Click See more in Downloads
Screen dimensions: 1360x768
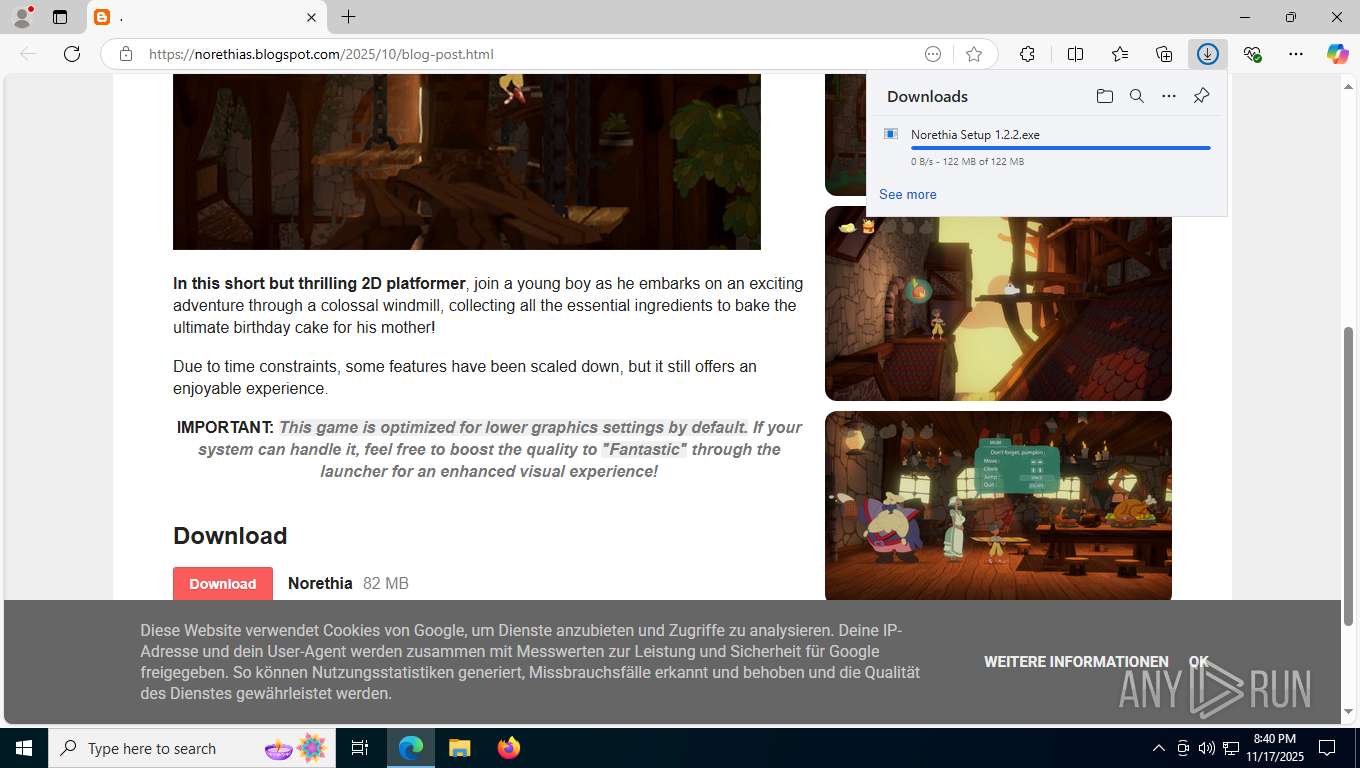[x=908, y=194]
